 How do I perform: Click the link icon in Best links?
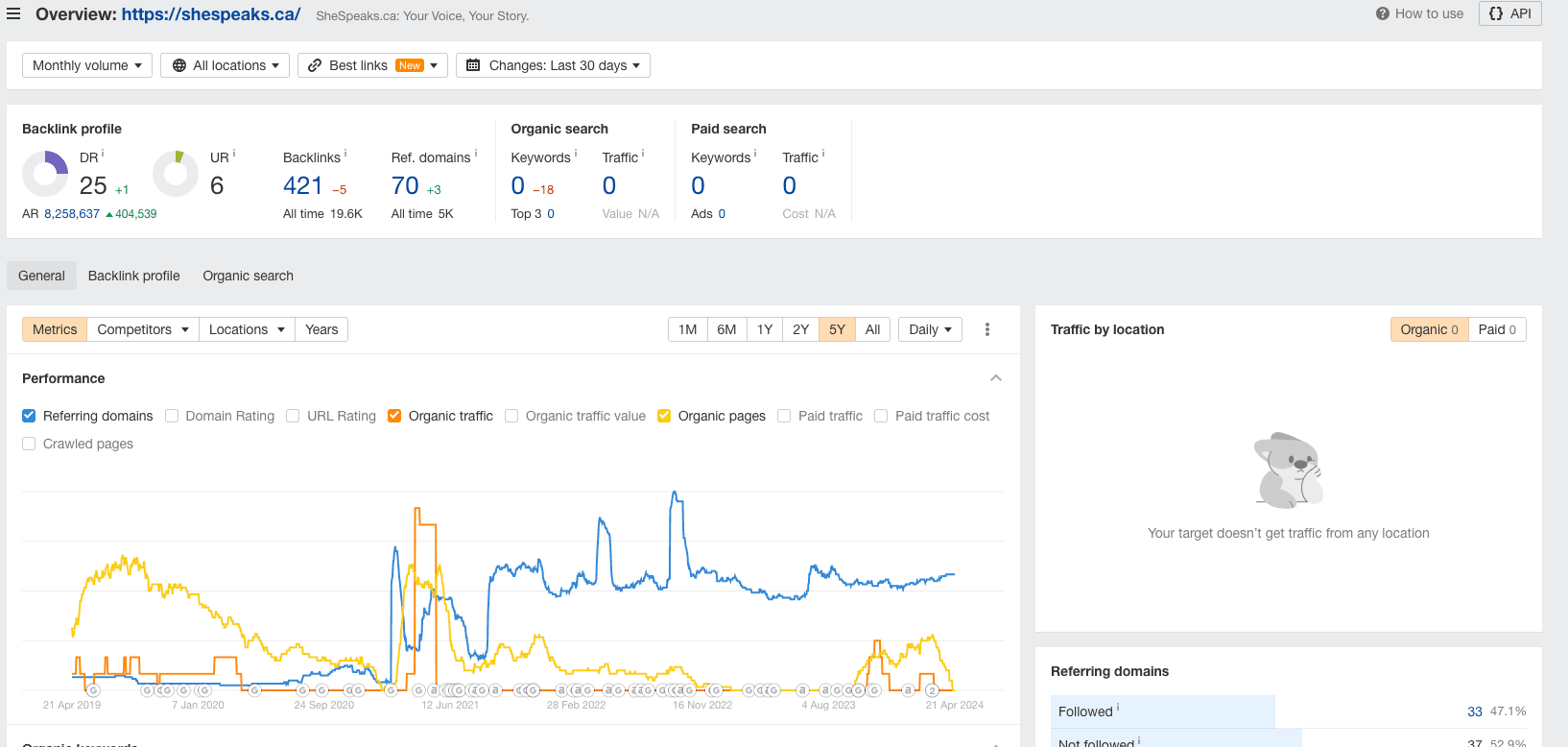point(315,65)
